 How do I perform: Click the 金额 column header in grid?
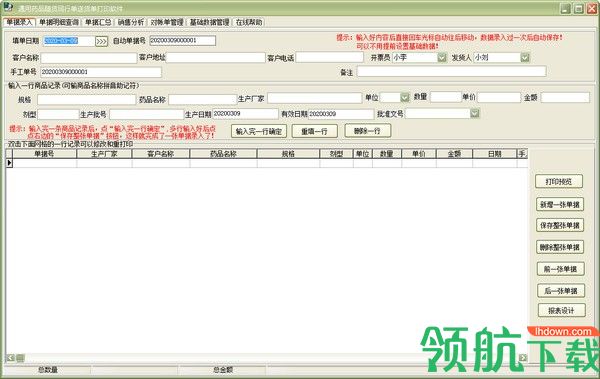[x=454, y=154]
